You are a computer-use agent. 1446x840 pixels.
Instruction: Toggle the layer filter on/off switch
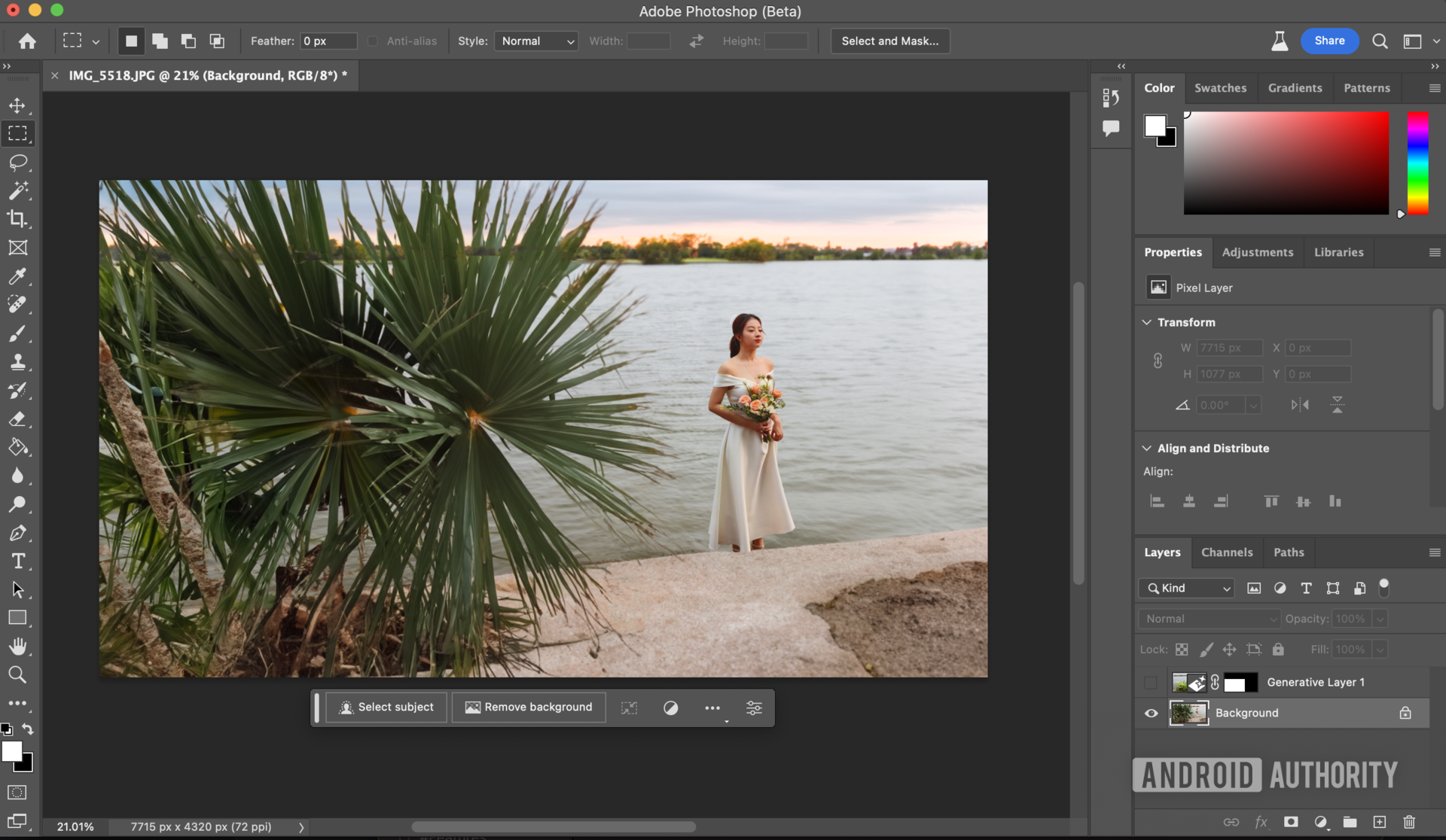pyautogui.click(x=1383, y=588)
